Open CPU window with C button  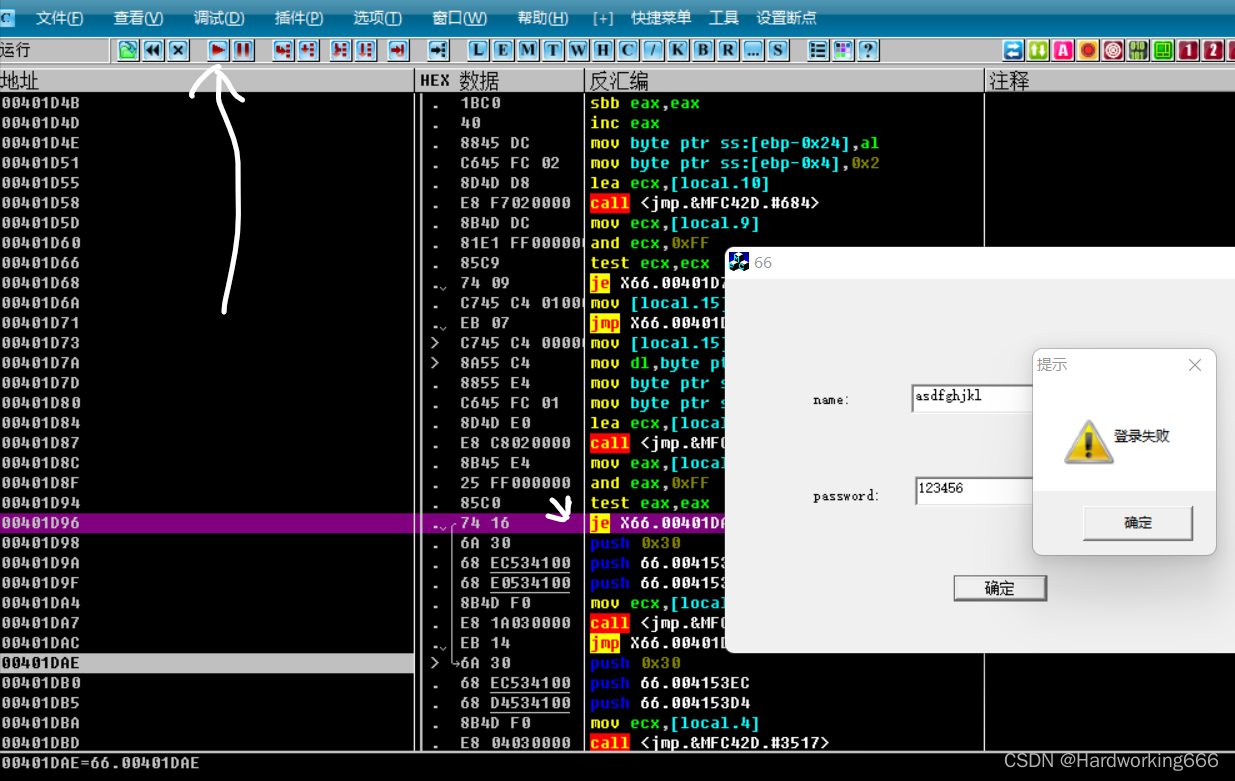point(628,50)
